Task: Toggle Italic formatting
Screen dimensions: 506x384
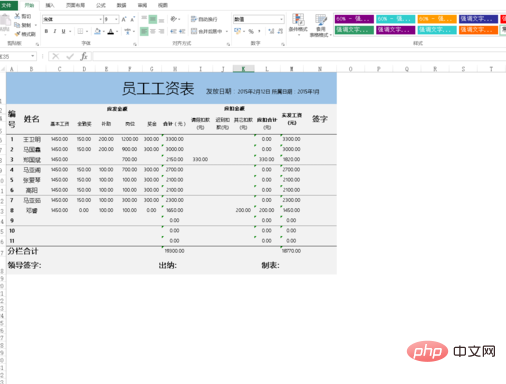Action: click(x=55, y=31)
